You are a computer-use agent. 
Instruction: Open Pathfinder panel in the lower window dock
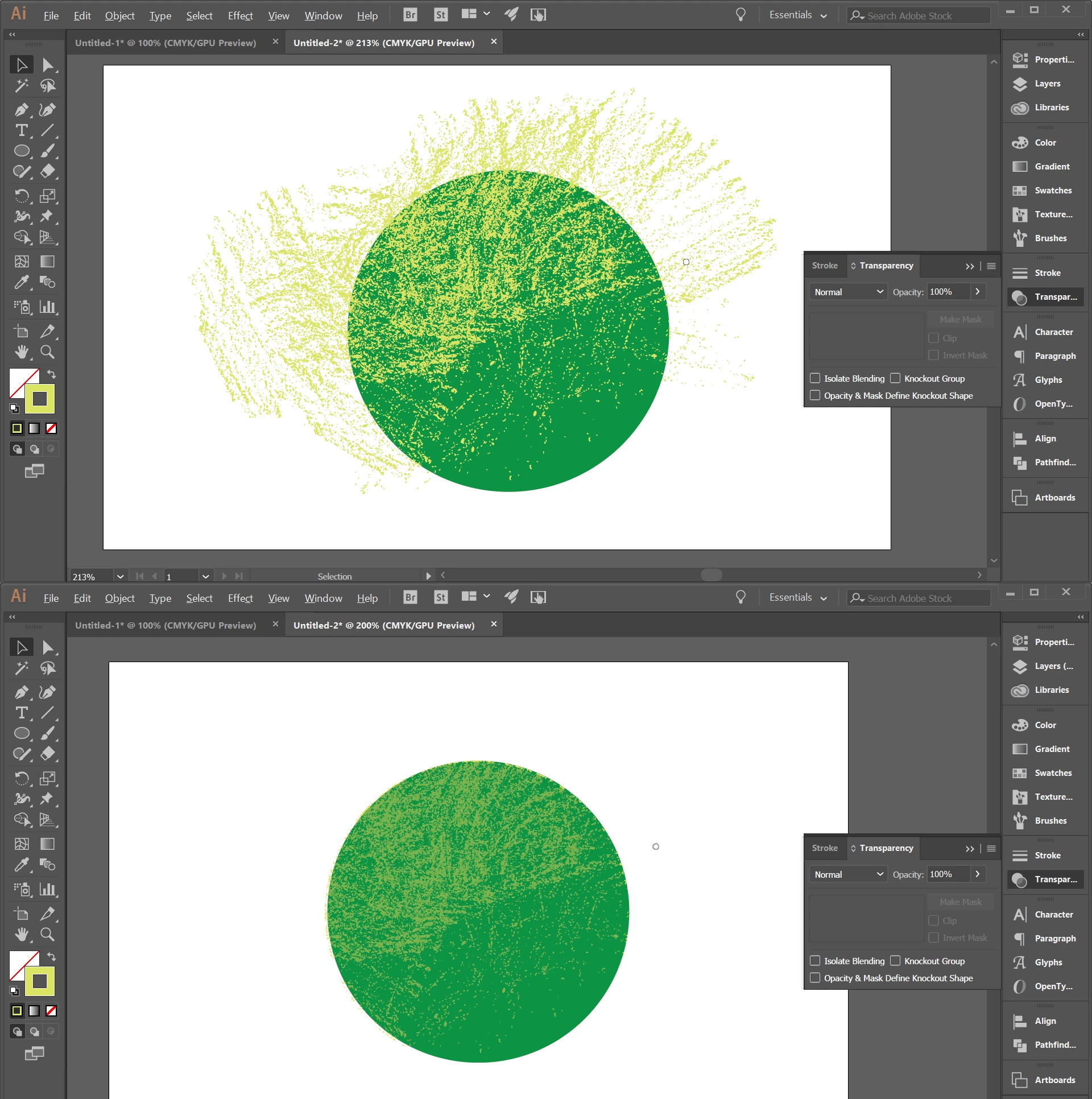click(x=1054, y=1045)
